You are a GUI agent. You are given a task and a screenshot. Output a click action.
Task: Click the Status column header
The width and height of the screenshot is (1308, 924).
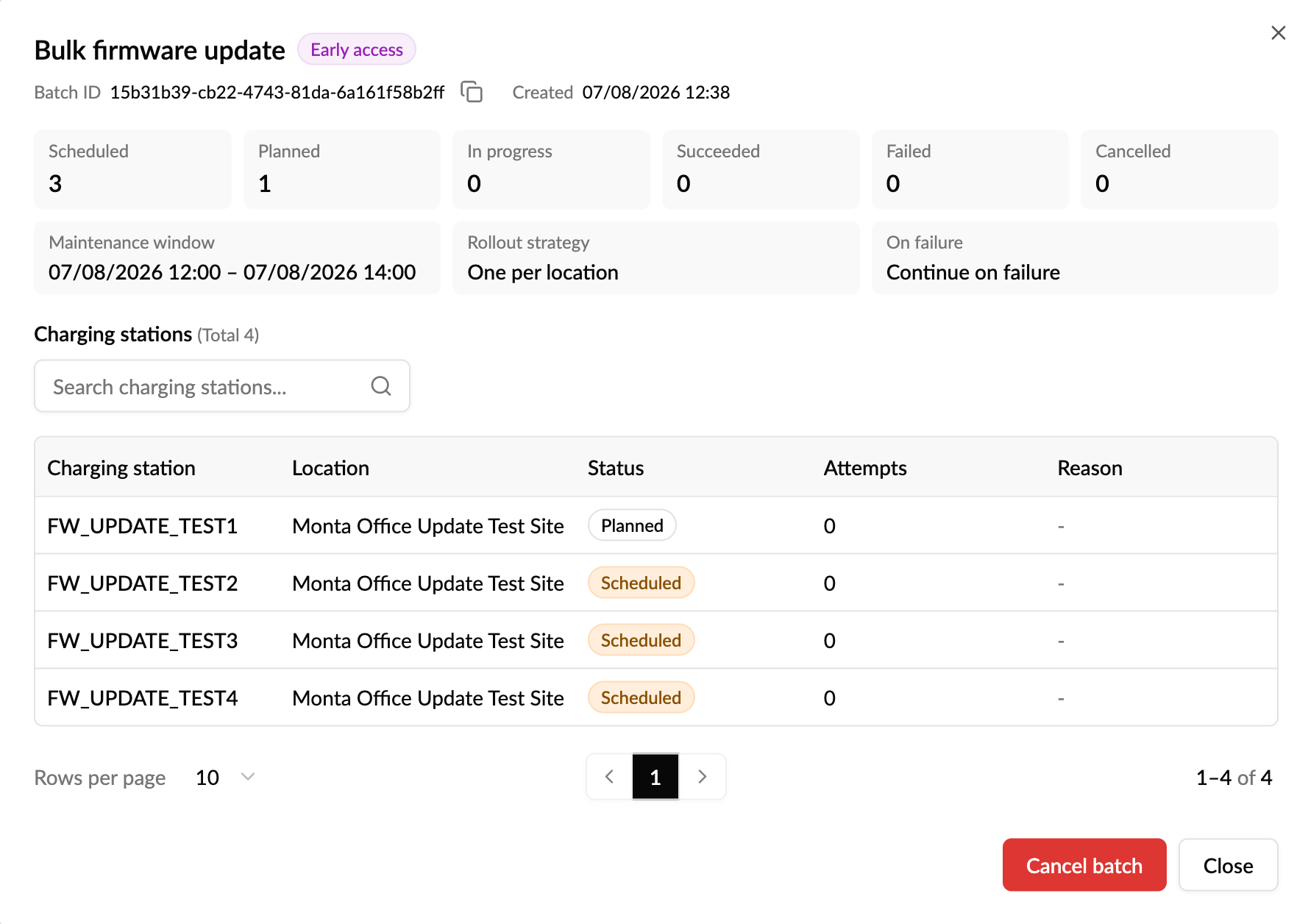click(616, 468)
